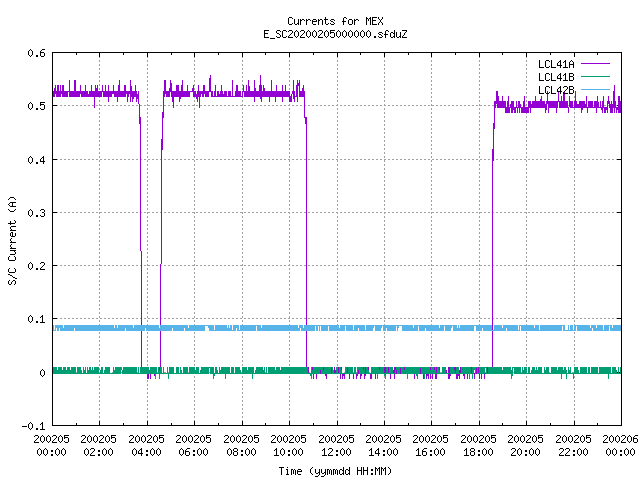640x480 pixels.
Task: Click the 0.3 y-axis tick label
Action: [36, 213]
